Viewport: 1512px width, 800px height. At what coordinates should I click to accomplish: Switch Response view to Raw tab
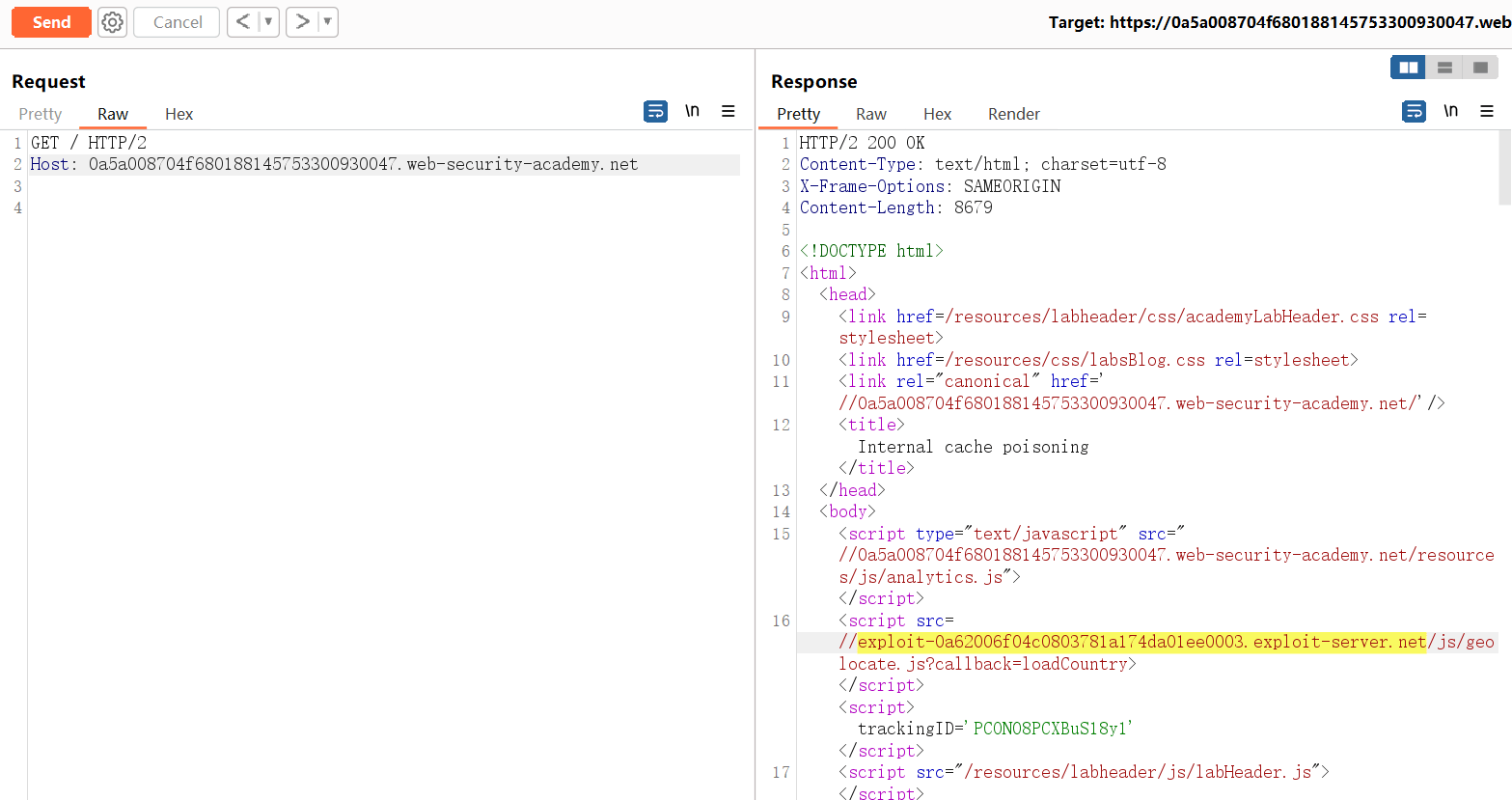click(x=870, y=114)
